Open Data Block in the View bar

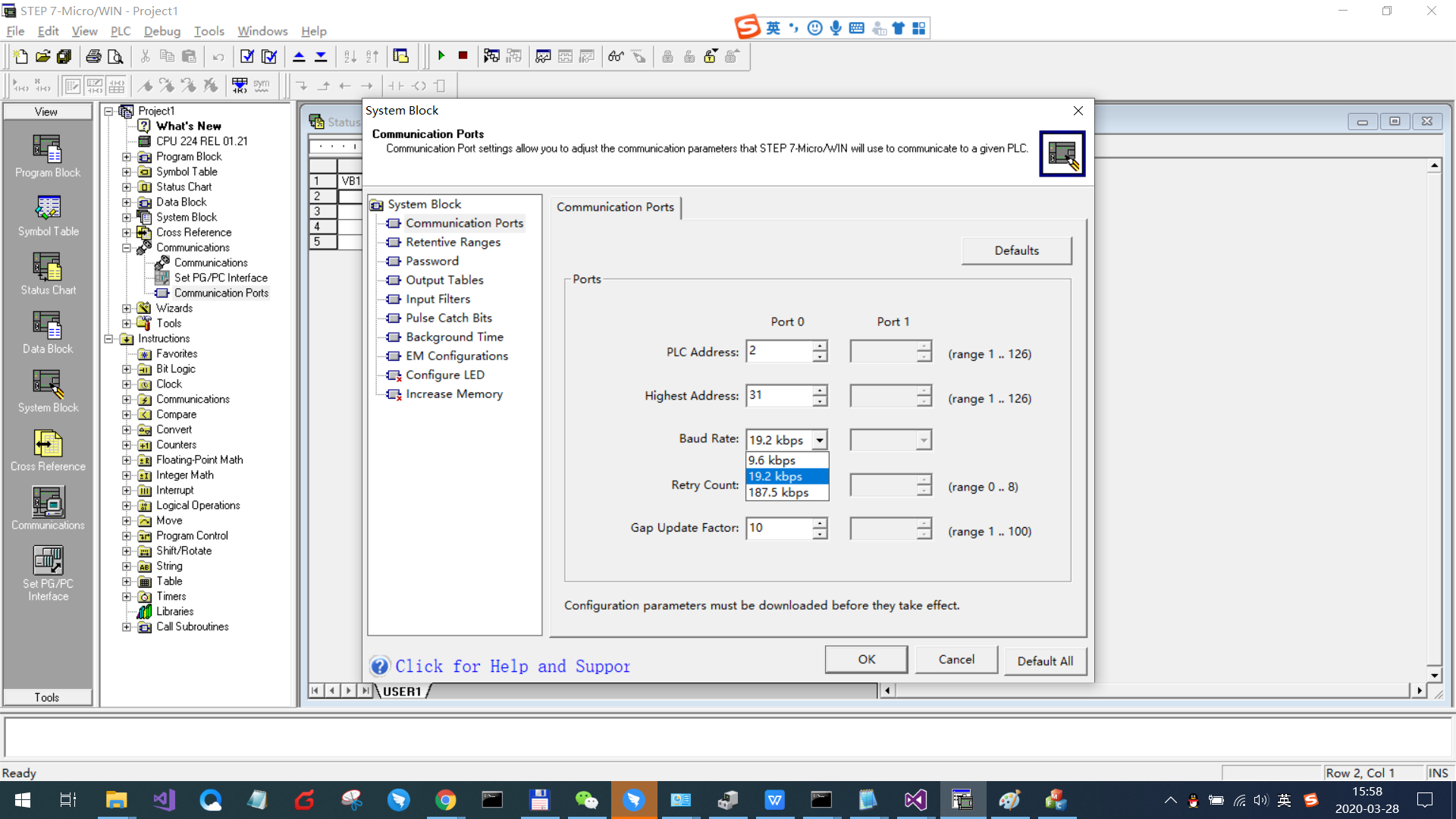pos(48,333)
